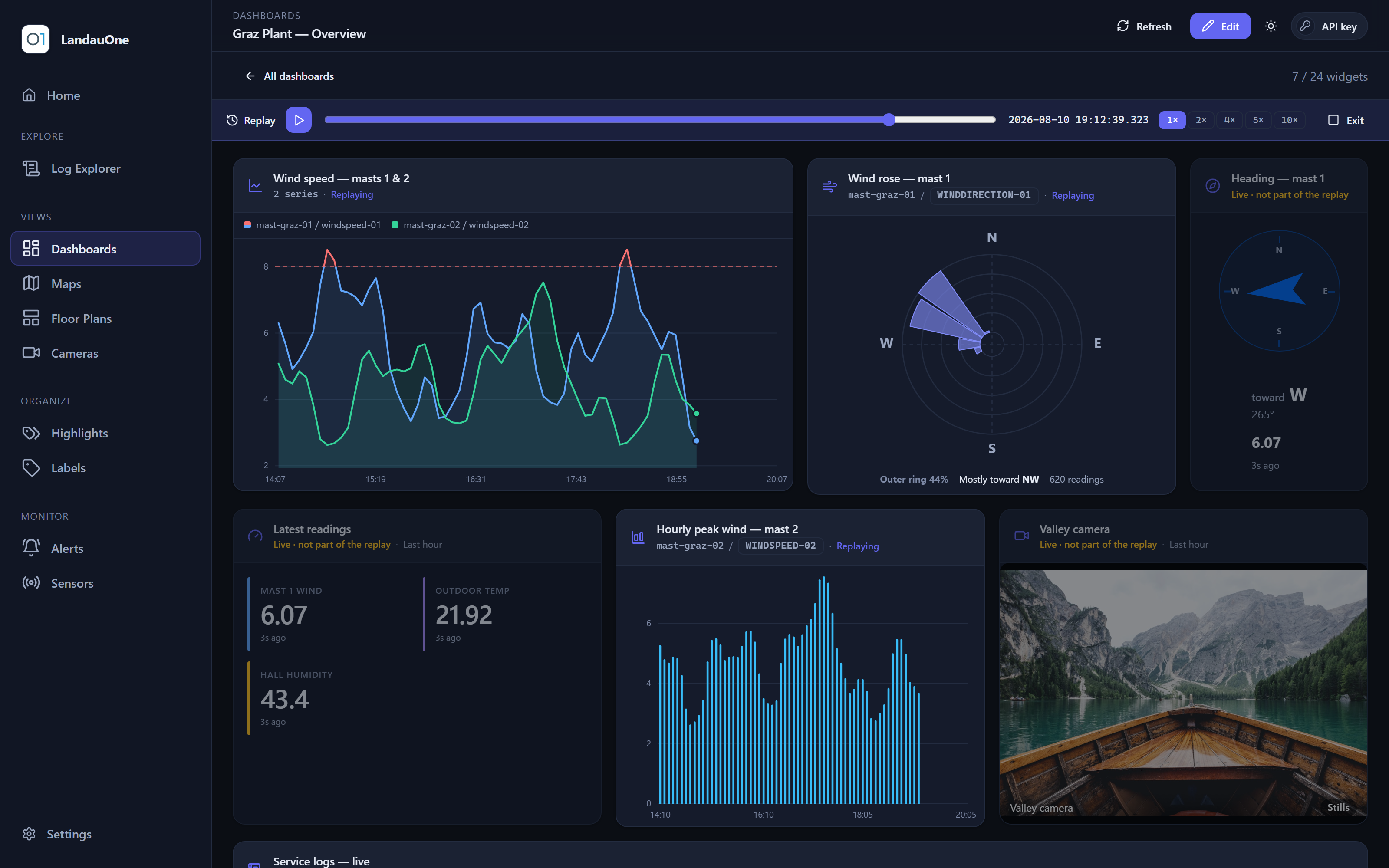Open the Valley camera image
The image size is (1389, 868).
coord(1183,692)
